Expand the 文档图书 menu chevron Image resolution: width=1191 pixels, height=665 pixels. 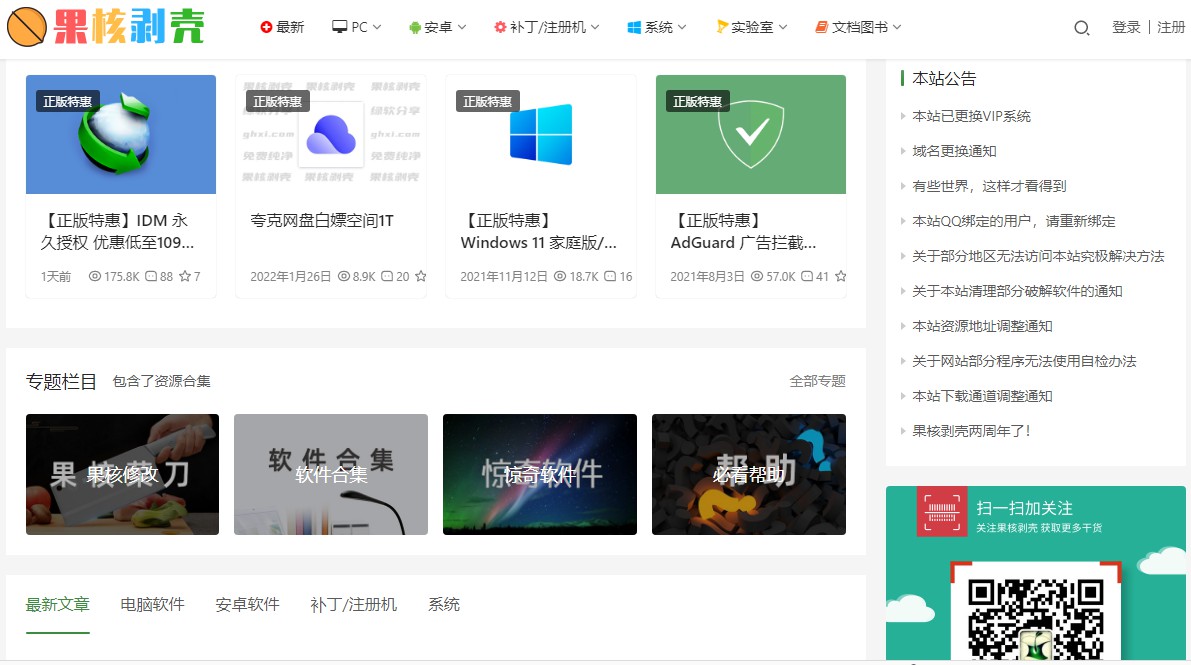(897, 27)
